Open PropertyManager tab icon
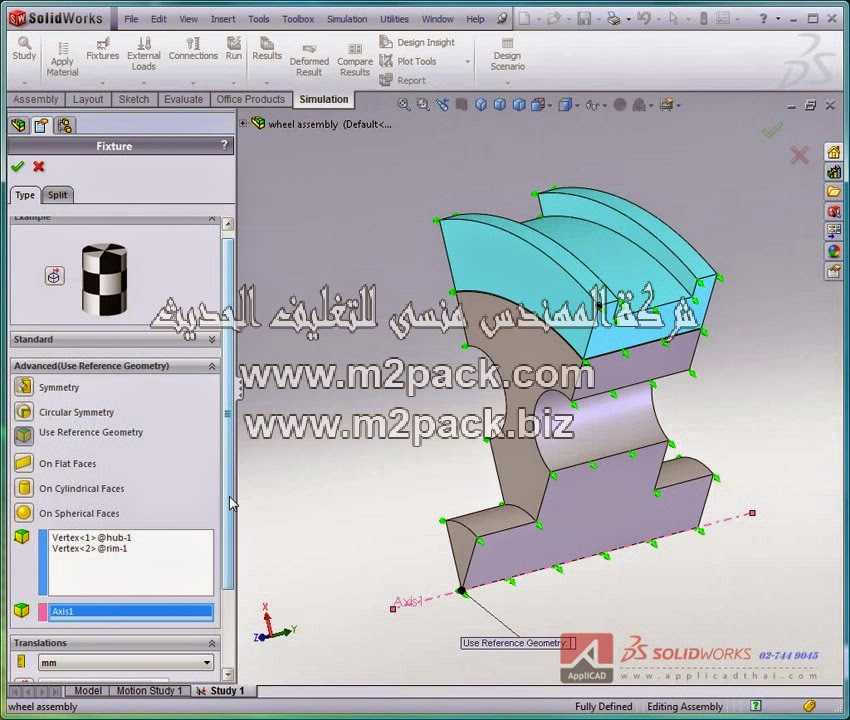The height and width of the screenshot is (720, 850). [41, 125]
